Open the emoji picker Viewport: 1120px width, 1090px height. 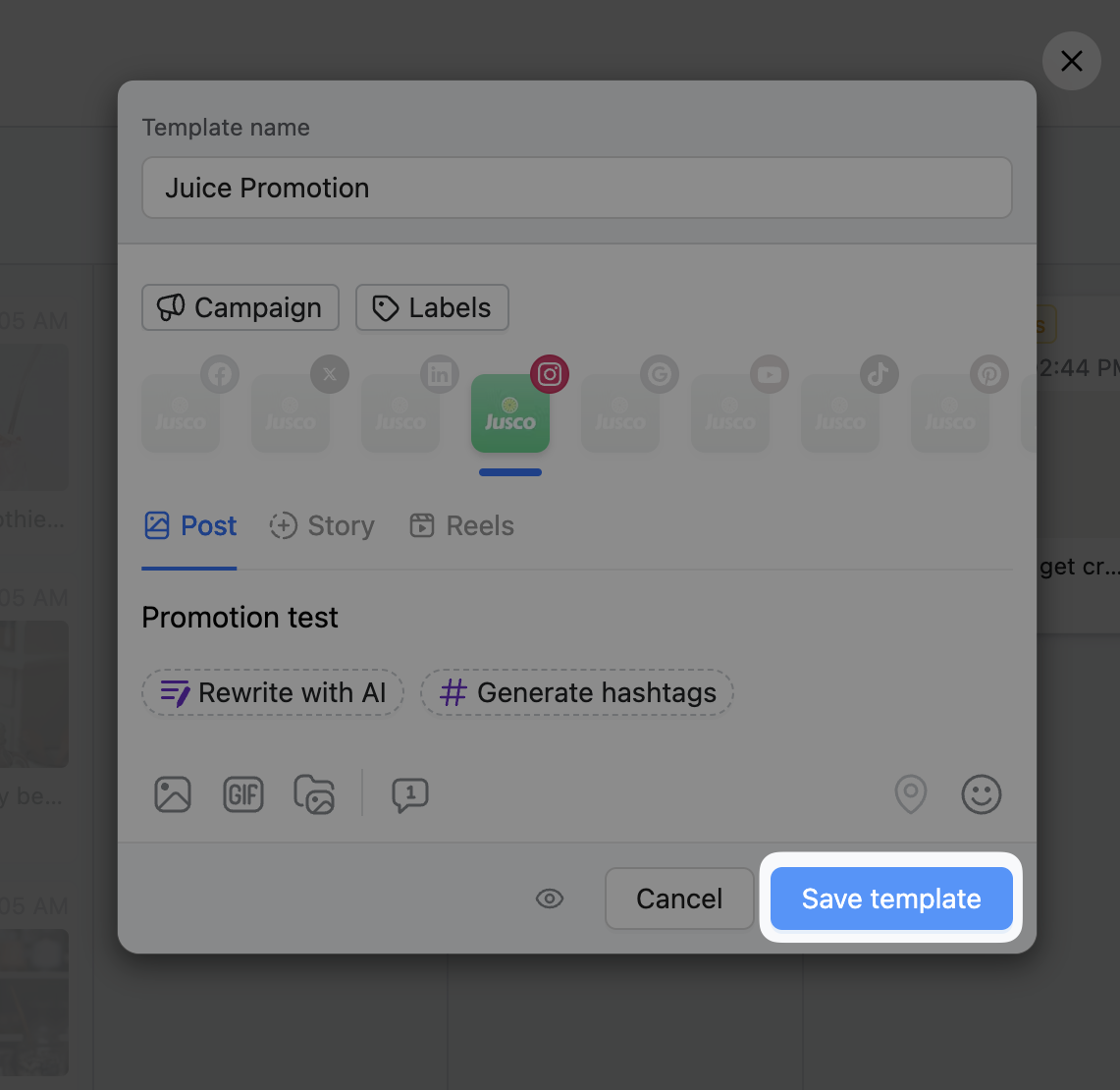pyautogui.click(x=982, y=794)
